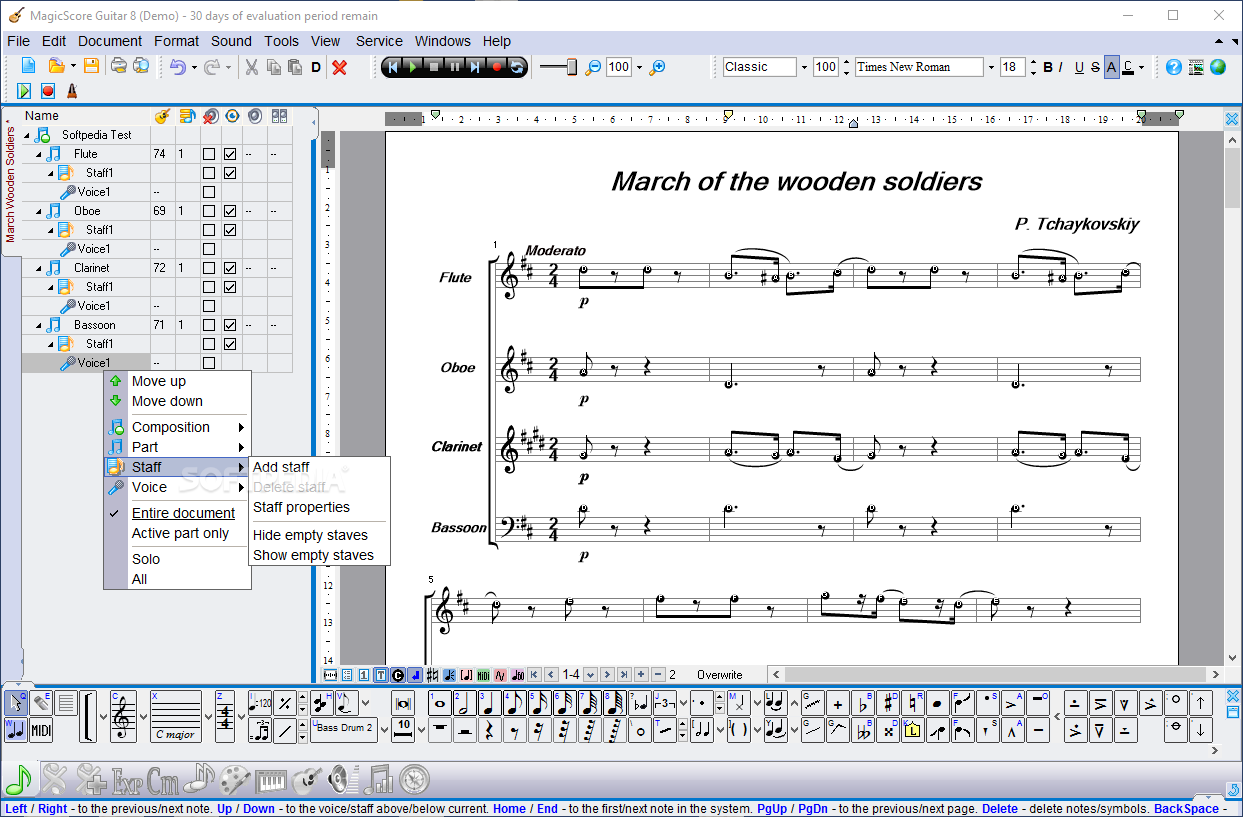Toggle Underline text formatting

pyautogui.click(x=1079, y=67)
